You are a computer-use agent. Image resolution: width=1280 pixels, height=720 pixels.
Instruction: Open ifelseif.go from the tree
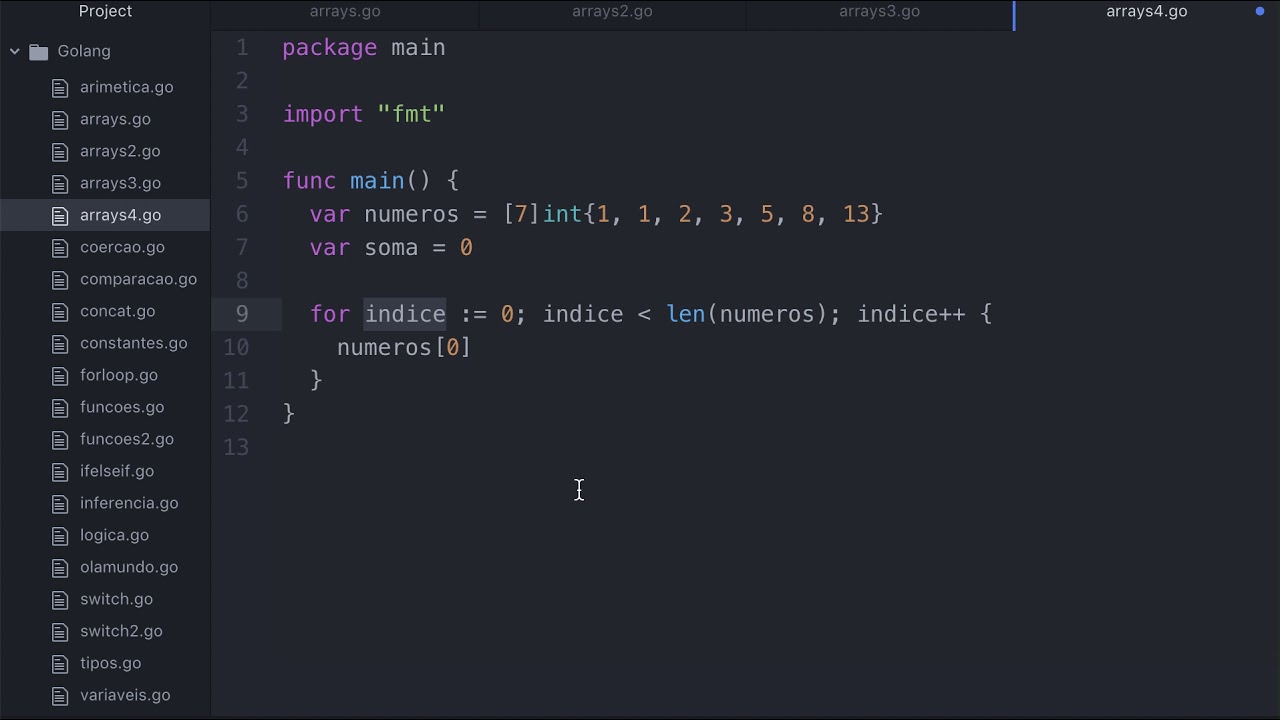pos(117,471)
